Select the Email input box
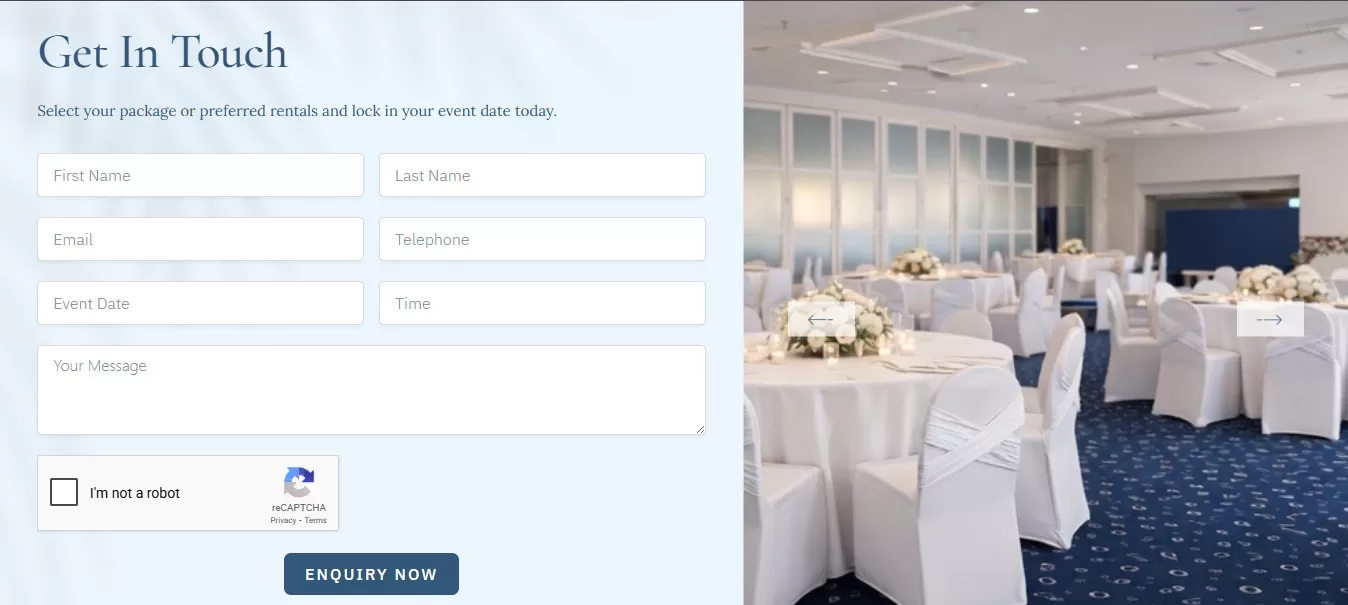This screenshot has width=1348, height=605. (200, 239)
